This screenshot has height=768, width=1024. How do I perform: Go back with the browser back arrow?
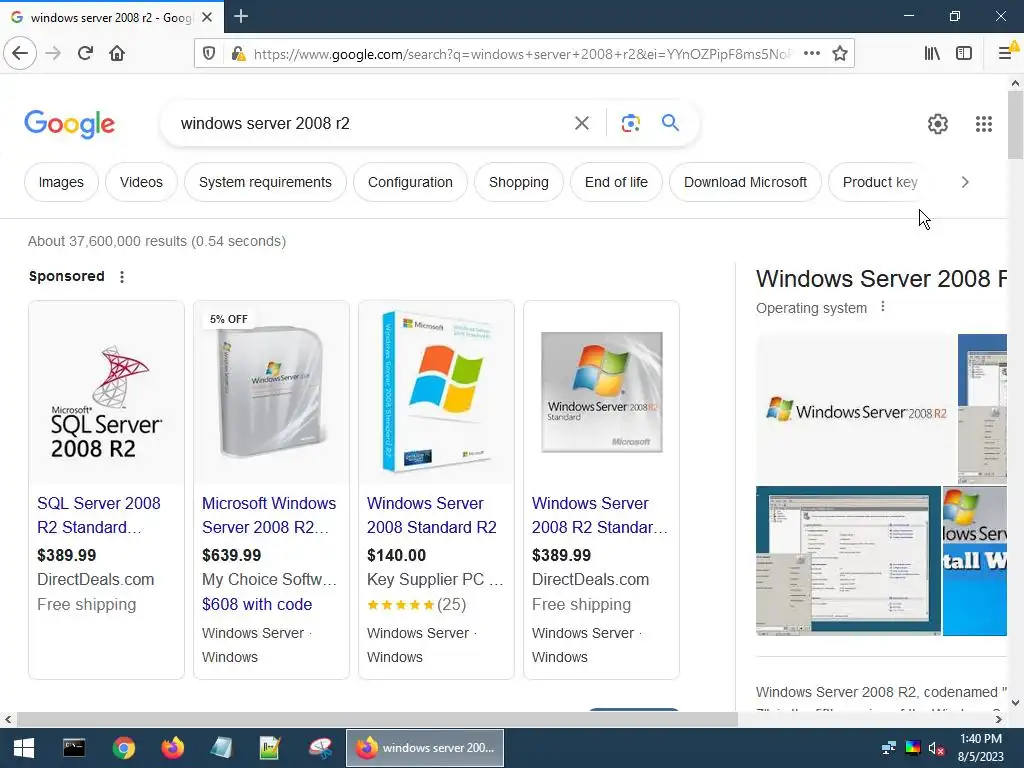coord(20,54)
